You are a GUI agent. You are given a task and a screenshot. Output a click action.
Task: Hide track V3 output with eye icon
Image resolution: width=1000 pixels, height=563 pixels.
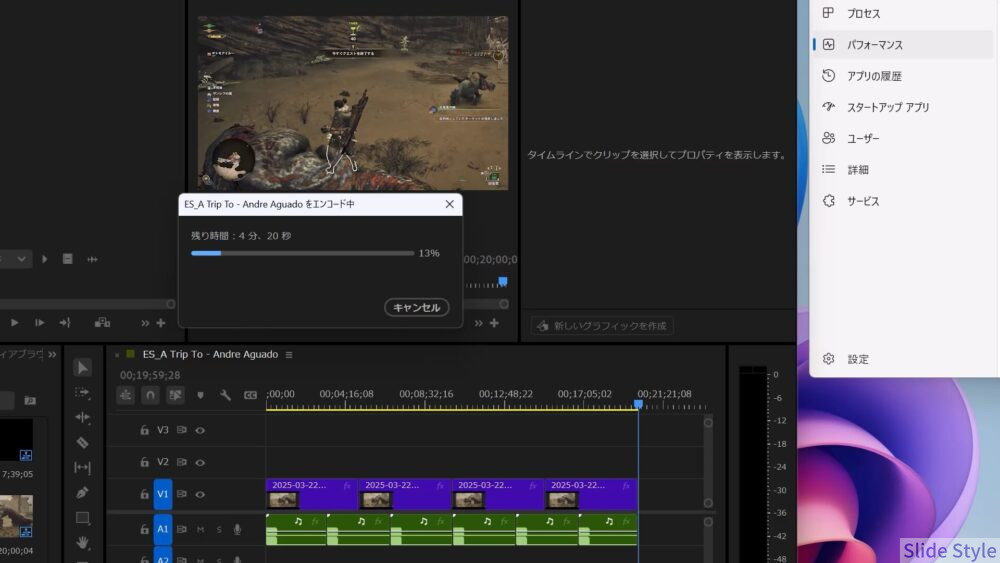(200, 430)
